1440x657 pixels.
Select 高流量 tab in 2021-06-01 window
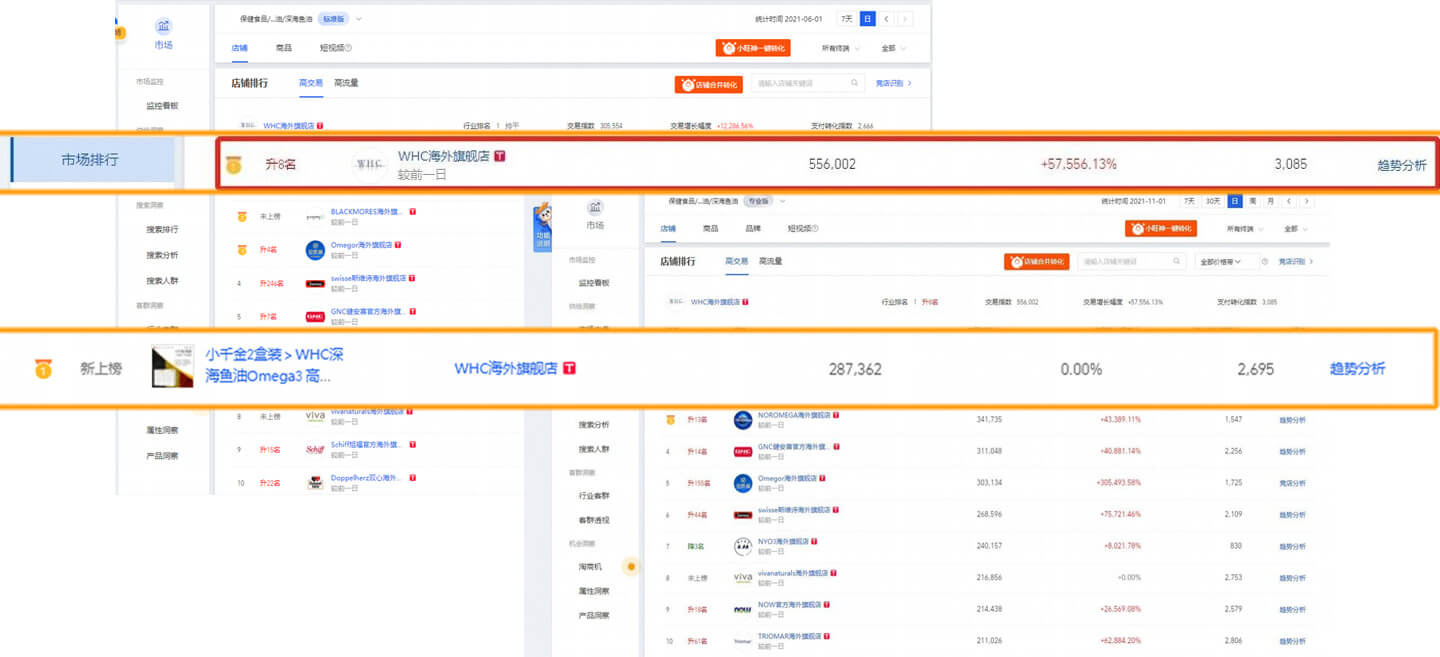(346, 83)
